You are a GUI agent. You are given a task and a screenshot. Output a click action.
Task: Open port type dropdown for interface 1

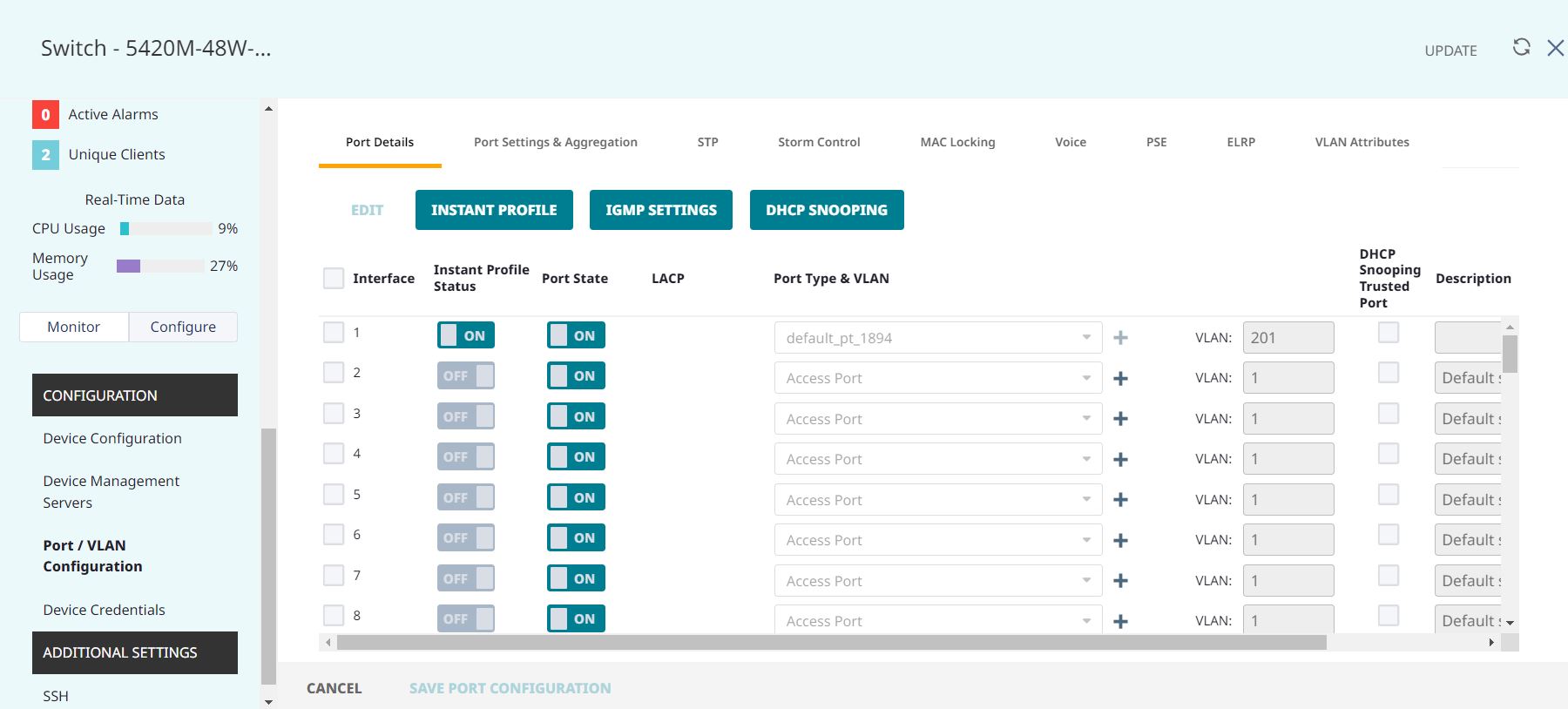click(x=937, y=338)
